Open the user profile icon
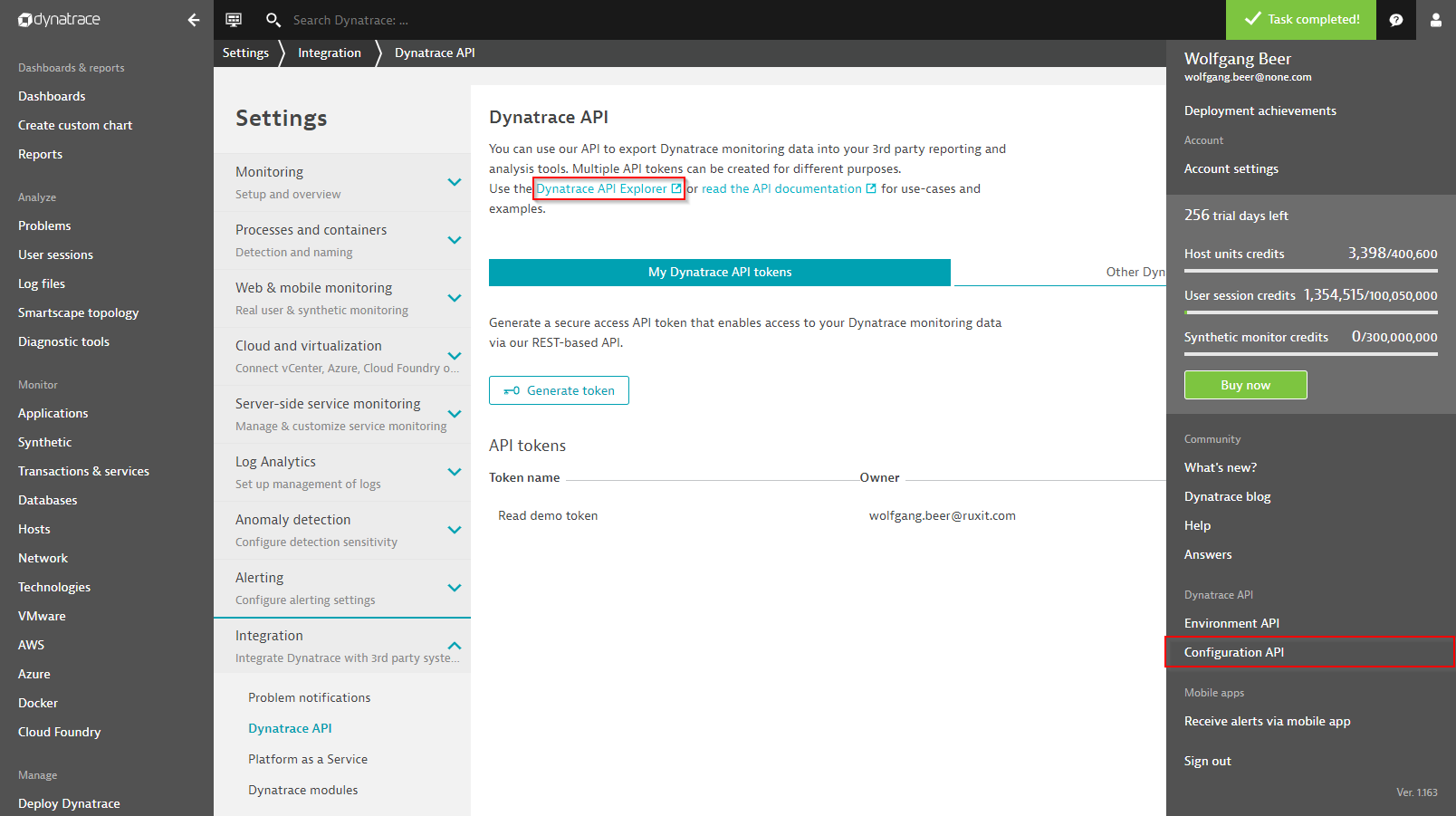 tap(1436, 20)
